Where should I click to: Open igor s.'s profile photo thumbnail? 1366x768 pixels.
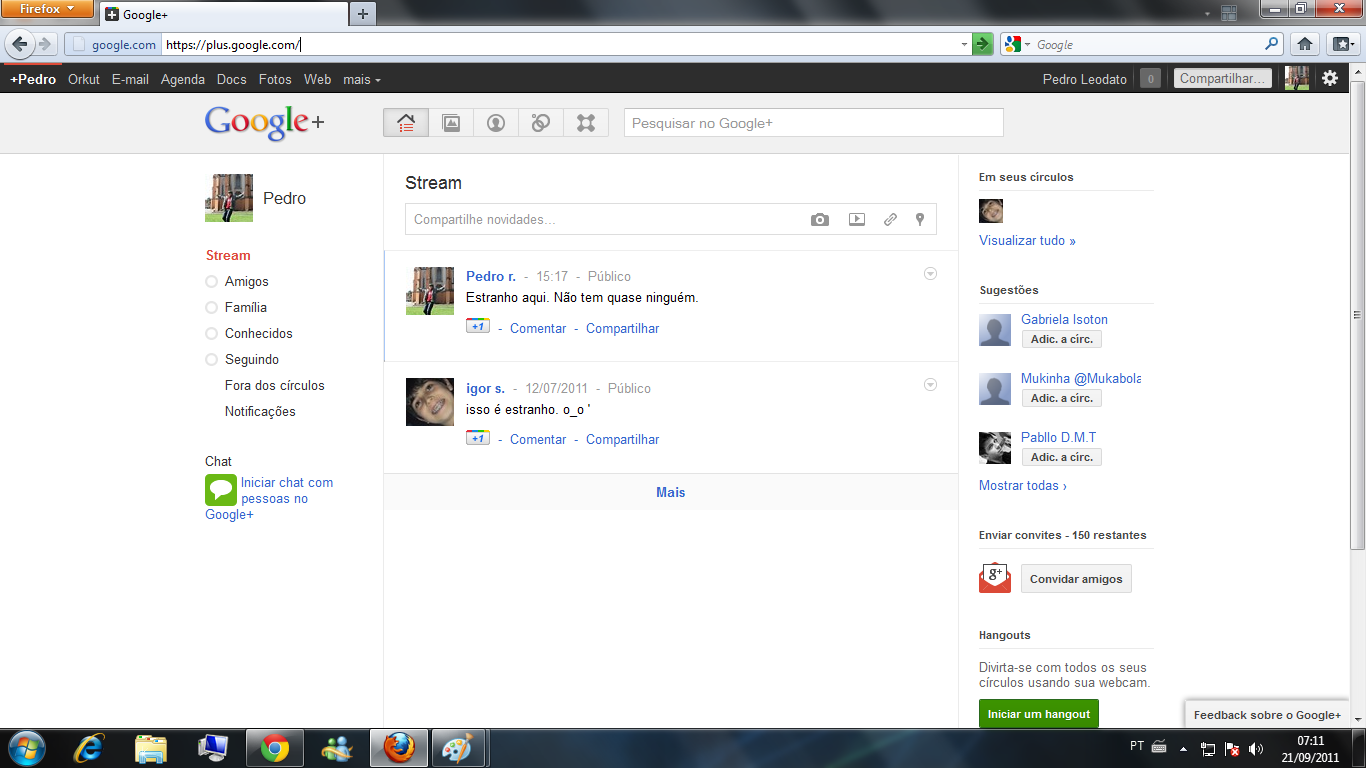pos(430,401)
